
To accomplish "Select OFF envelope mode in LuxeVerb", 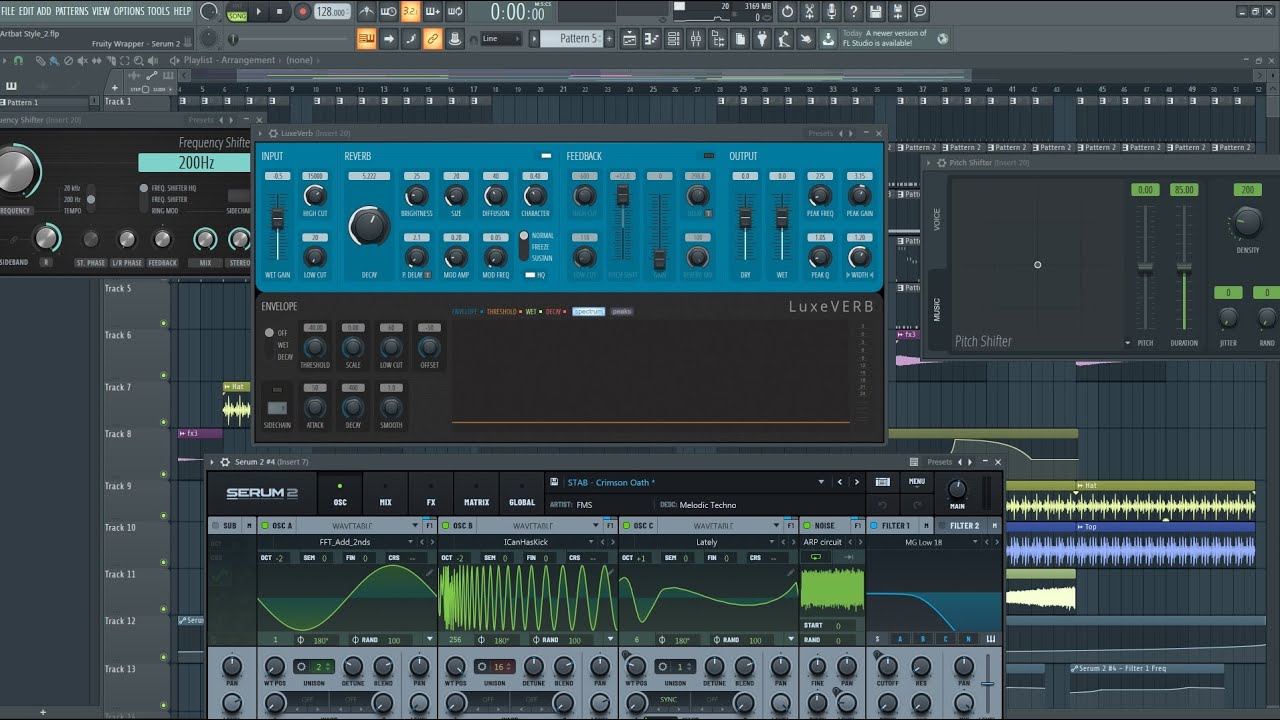I will [268, 332].
